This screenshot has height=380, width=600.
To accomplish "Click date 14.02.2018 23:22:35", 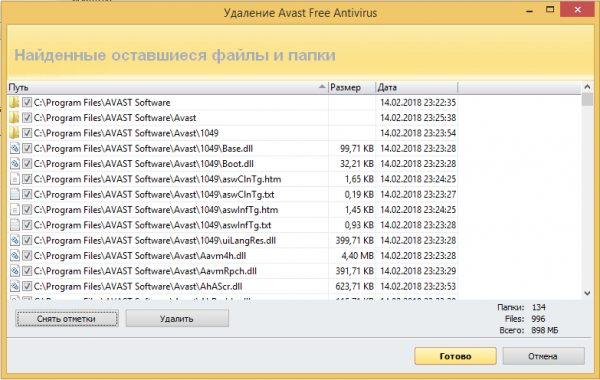I will click(418, 103).
